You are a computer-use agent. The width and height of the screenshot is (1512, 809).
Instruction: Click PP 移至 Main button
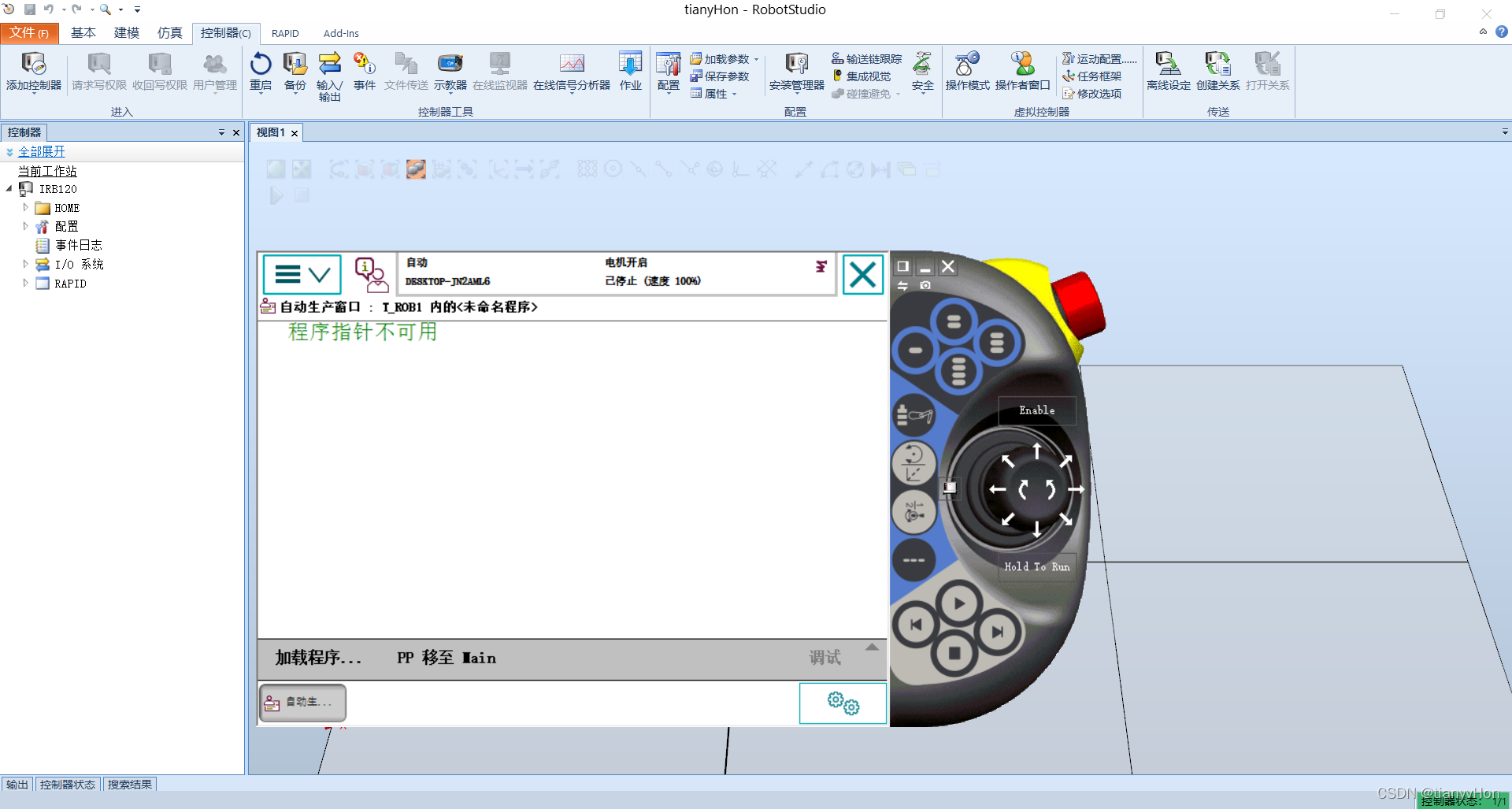(447, 658)
